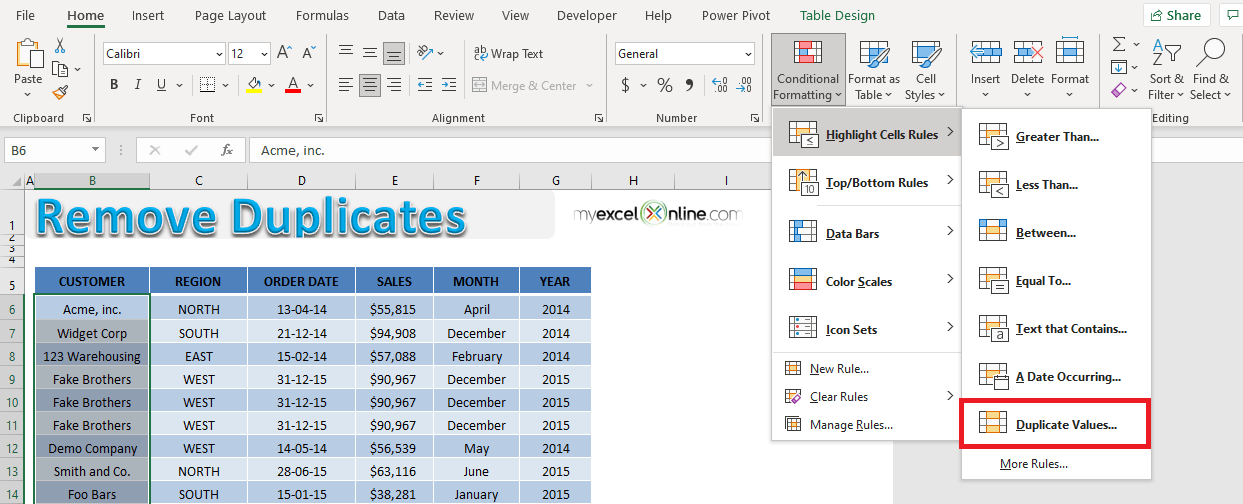This screenshot has width=1243, height=504.
Task: Click the Share button
Action: [x=1176, y=15]
